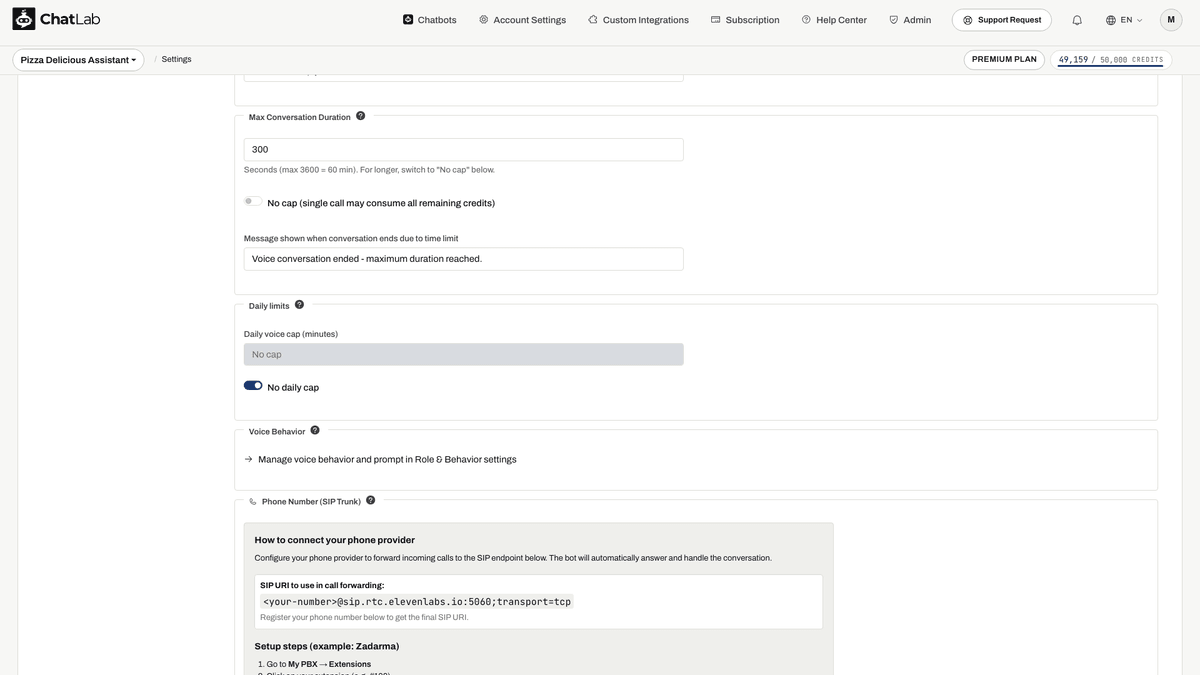The width and height of the screenshot is (1200, 675).
Task: Click the ChatLab logo icon
Action: (24, 19)
